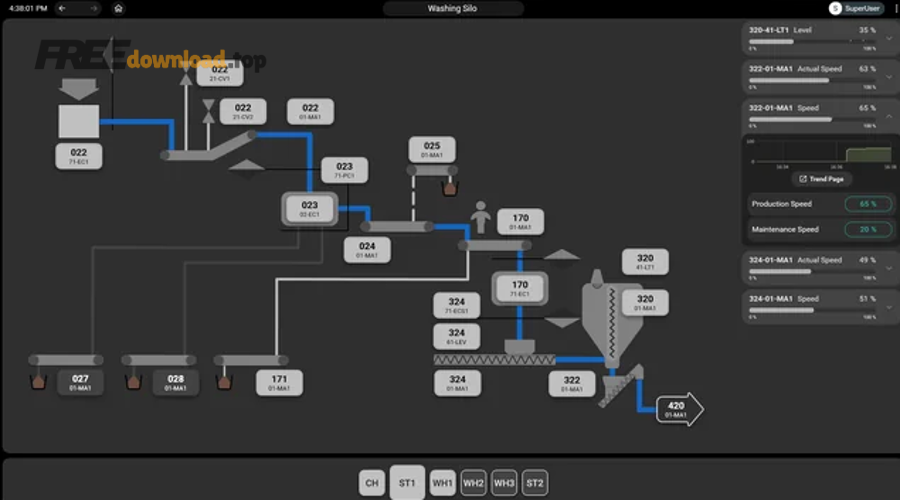Switch to the CH page tab
Image resolution: width=900 pixels, height=500 pixels.
[x=372, y=483]
